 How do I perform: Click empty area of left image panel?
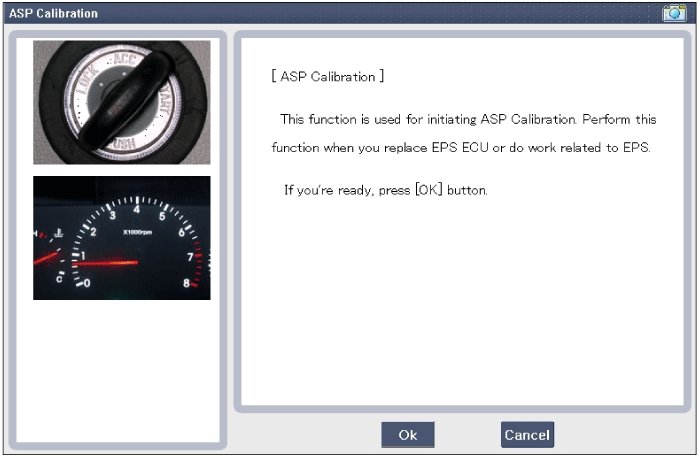coord(121,370)
